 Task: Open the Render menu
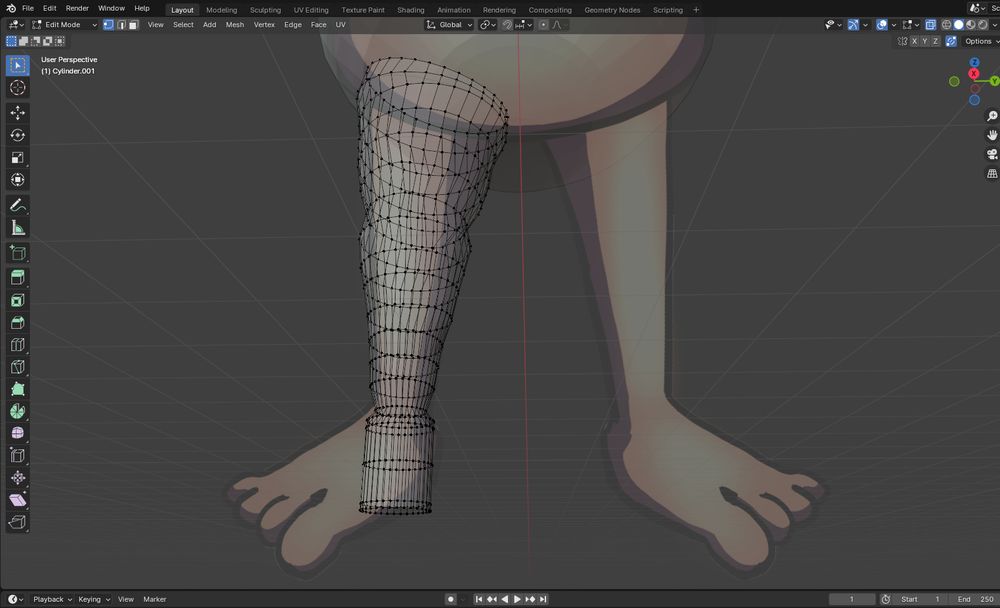(x=77, y=8)
